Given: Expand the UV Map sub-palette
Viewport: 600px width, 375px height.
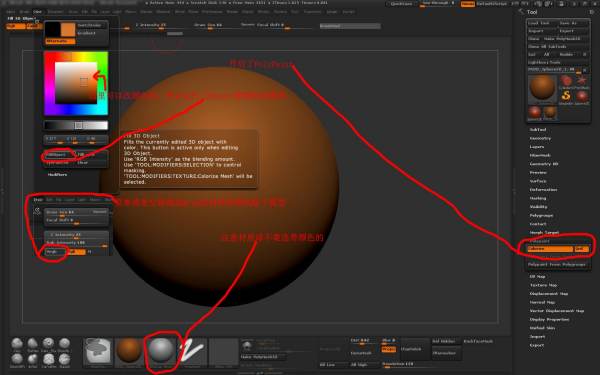Looking at the screenshot, I should point(537,276).
